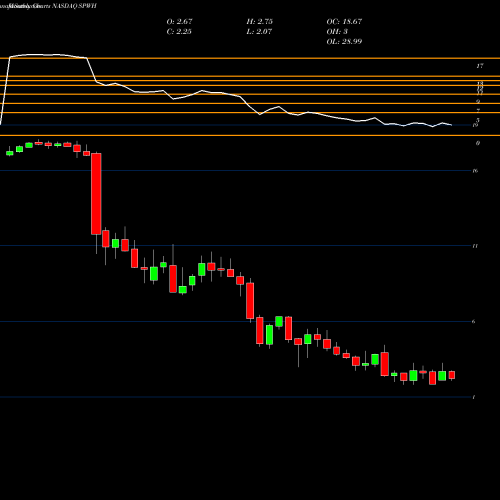Screen dimensions: 500x500
Task: Click the '1' price axis label
Action: tap(474, 397)
